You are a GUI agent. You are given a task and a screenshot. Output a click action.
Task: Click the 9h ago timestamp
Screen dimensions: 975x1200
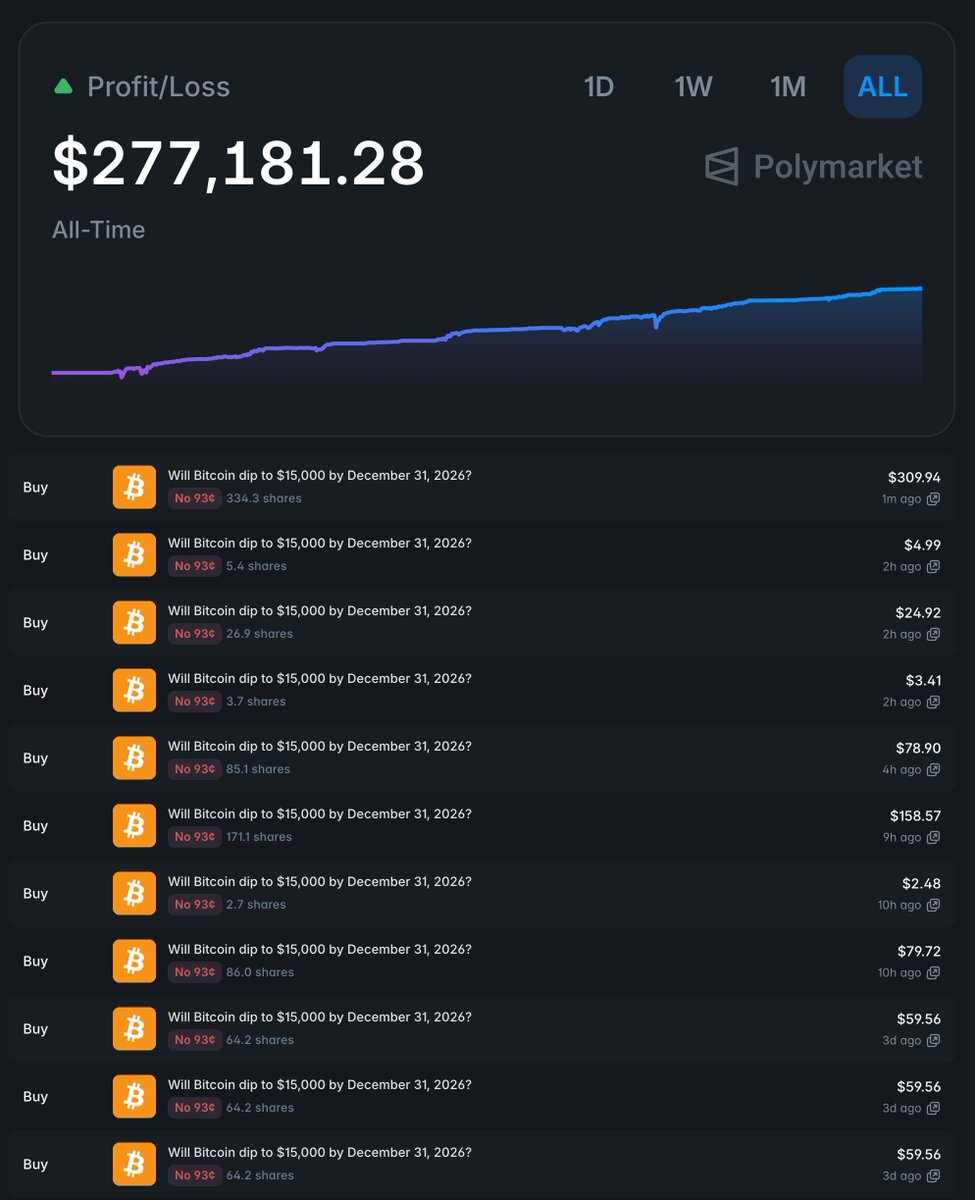[x=902, y=837]
